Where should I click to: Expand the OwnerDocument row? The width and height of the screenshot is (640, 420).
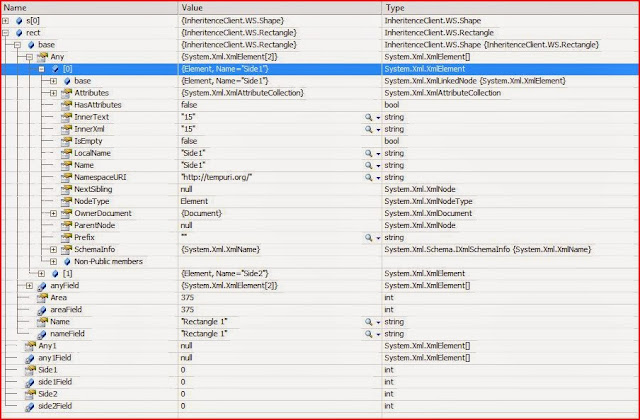[x=53, y=213]
